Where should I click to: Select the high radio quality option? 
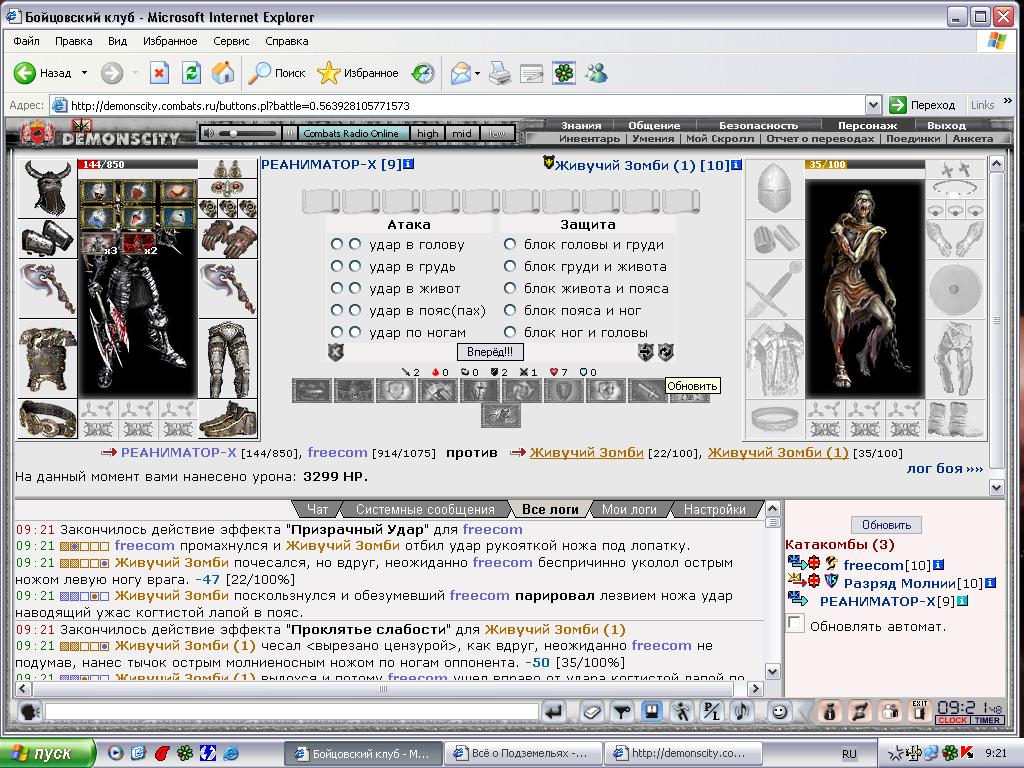[428, 133]
